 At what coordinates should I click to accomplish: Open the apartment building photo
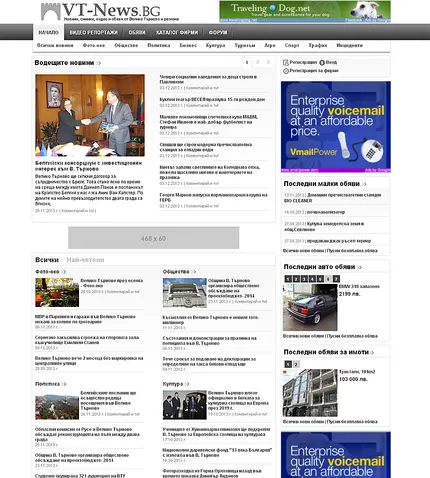pos(310,393)
